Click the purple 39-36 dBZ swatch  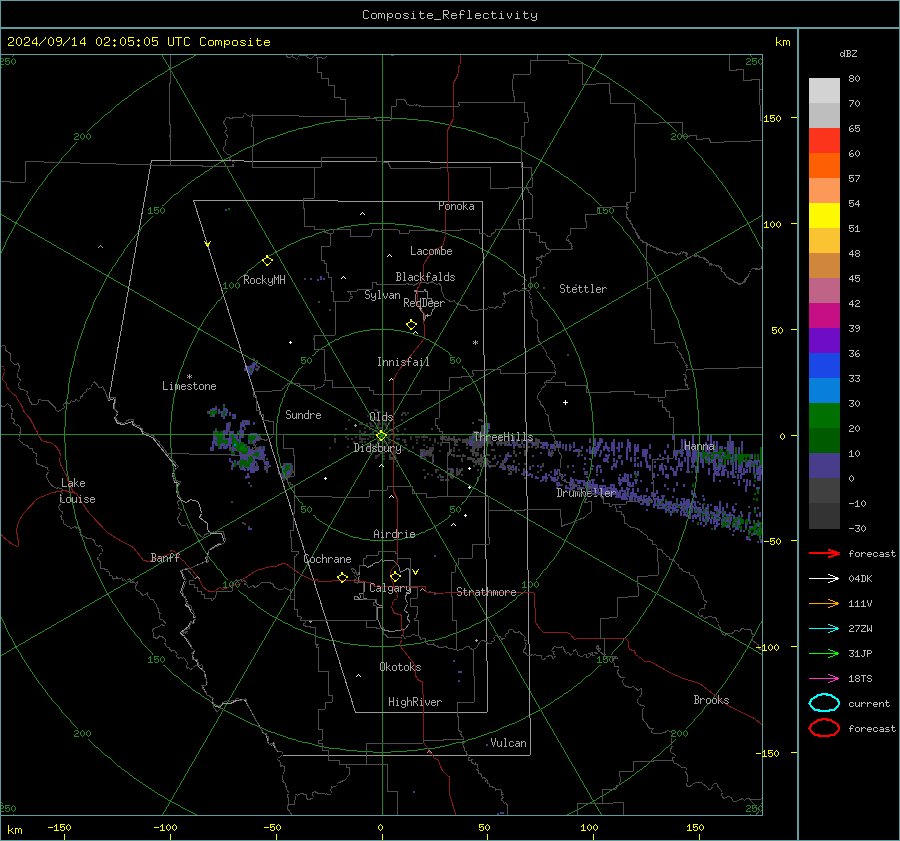coord(824,341)
